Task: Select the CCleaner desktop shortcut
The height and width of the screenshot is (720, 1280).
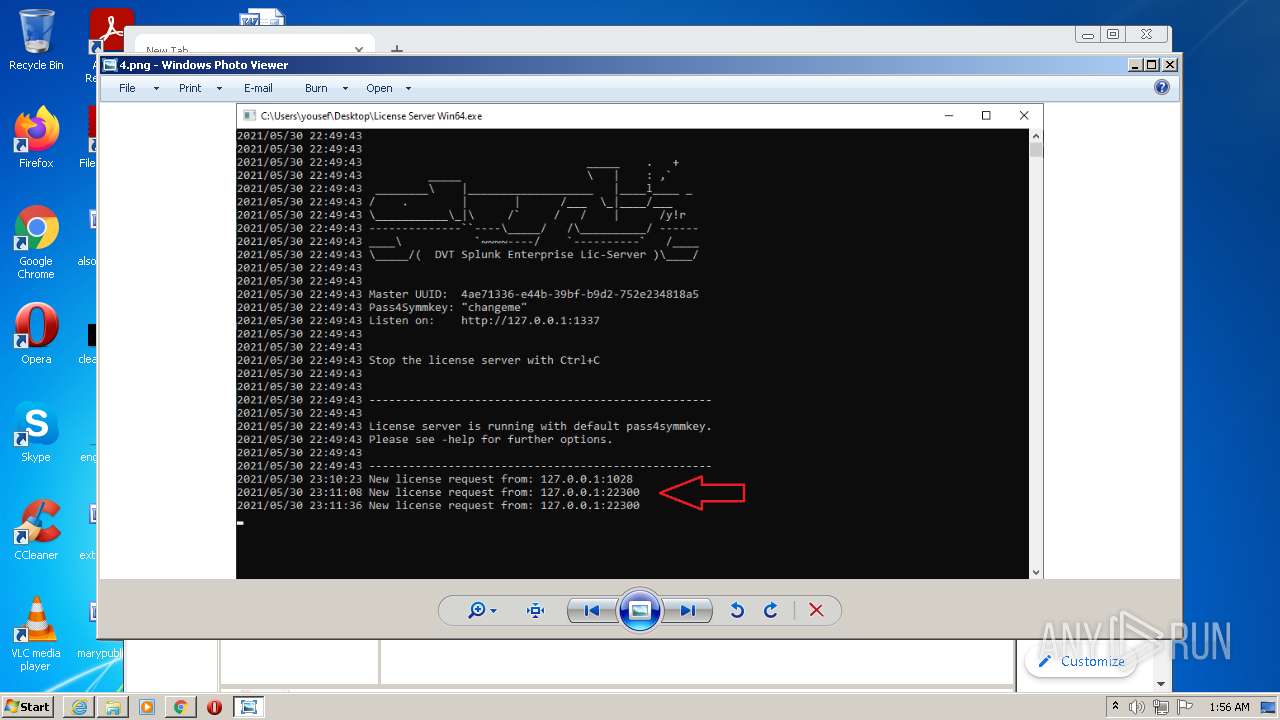Action: [x=36, y=530]
